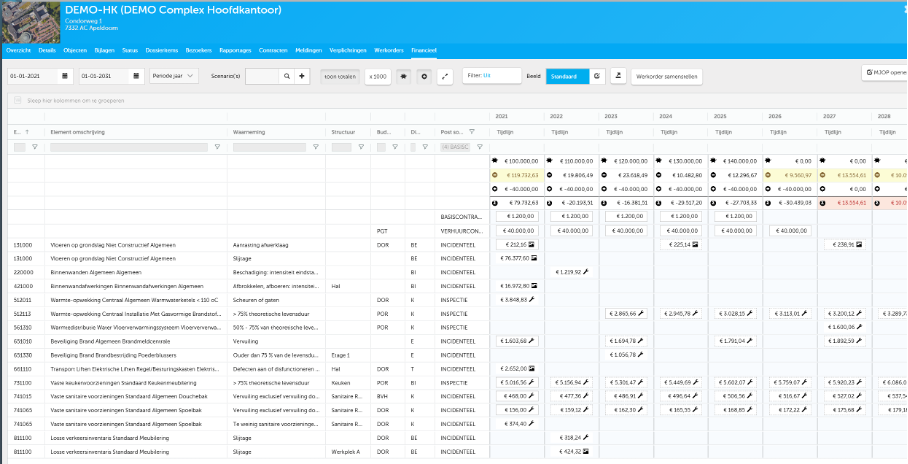Open the 'Filter: Uit' dropdown
Image resolution: width=908 pixels, height=464 pixels.
point(492,76)
